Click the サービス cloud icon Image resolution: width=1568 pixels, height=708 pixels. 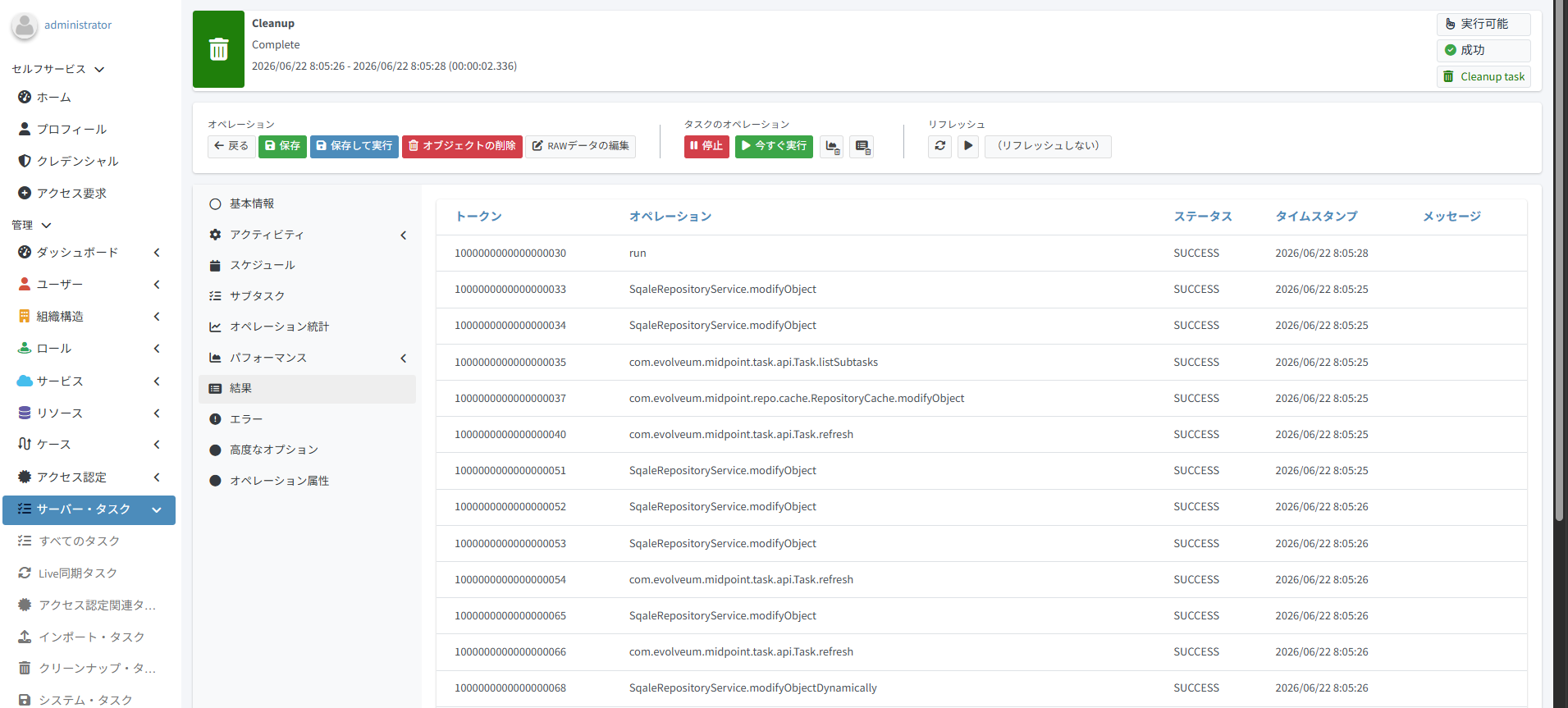(x=25, y=381)
